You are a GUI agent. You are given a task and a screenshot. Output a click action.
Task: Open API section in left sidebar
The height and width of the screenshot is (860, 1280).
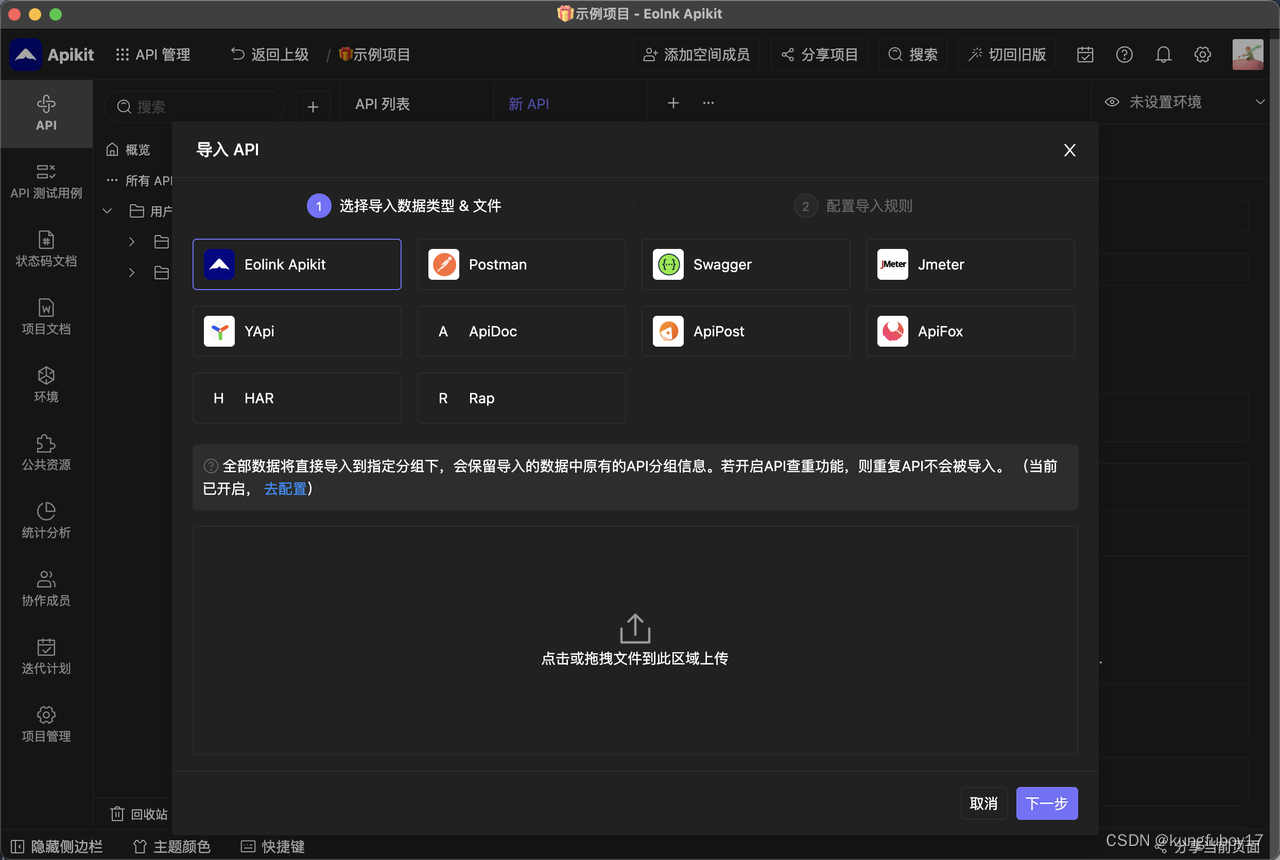tap(46, 113)
